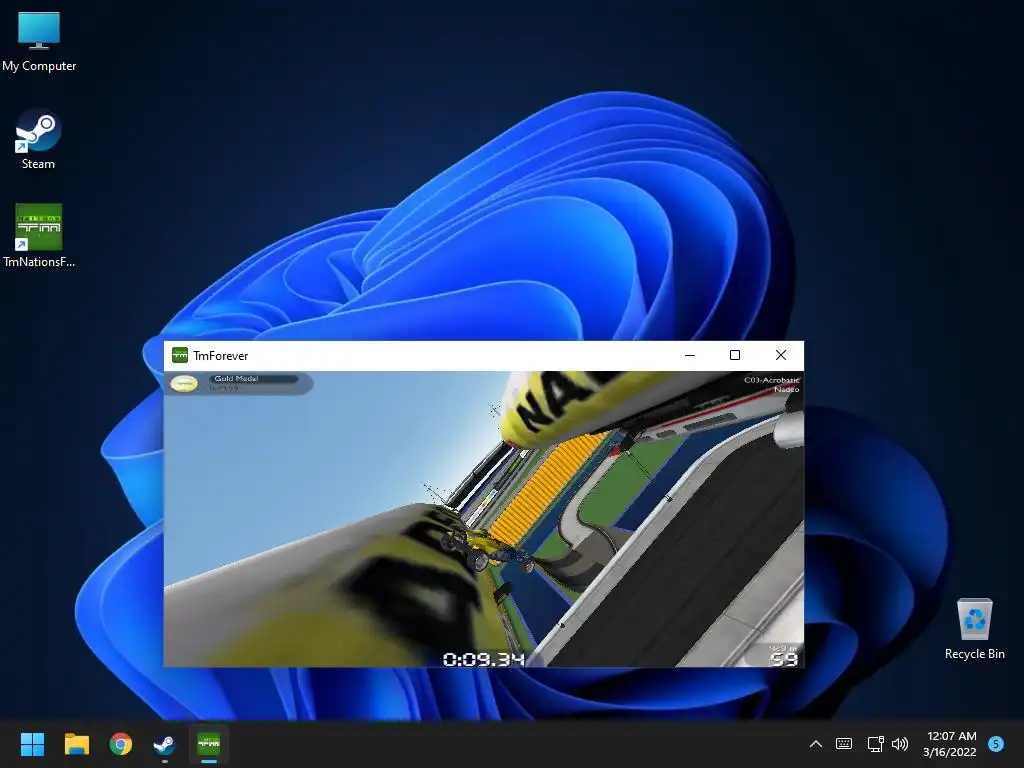
Task: Switch to Steam in the taskbar
Action: pyautogui.click(x=165, y=744)
